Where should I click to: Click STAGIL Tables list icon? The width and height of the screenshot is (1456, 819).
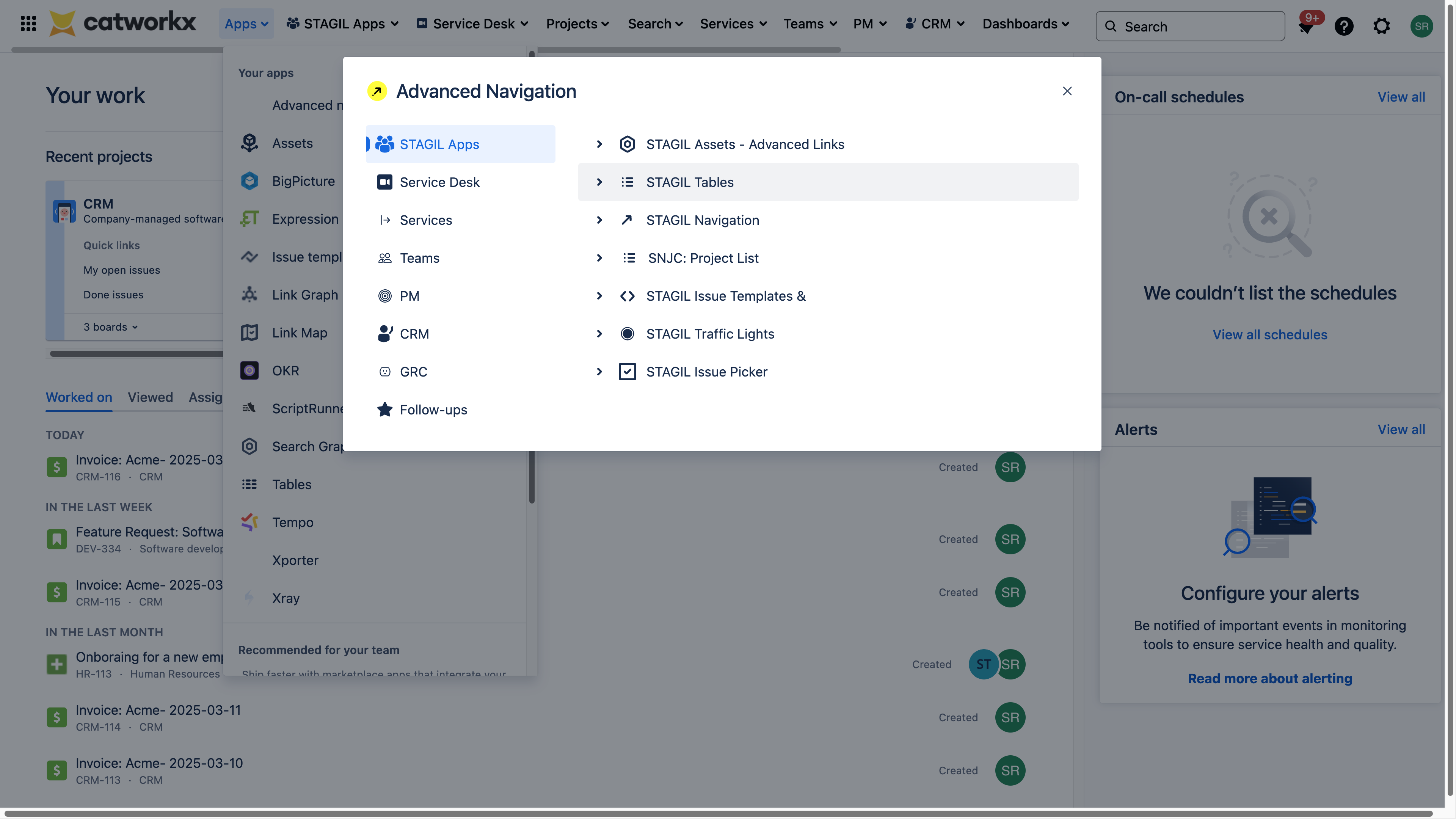(628, 182)
